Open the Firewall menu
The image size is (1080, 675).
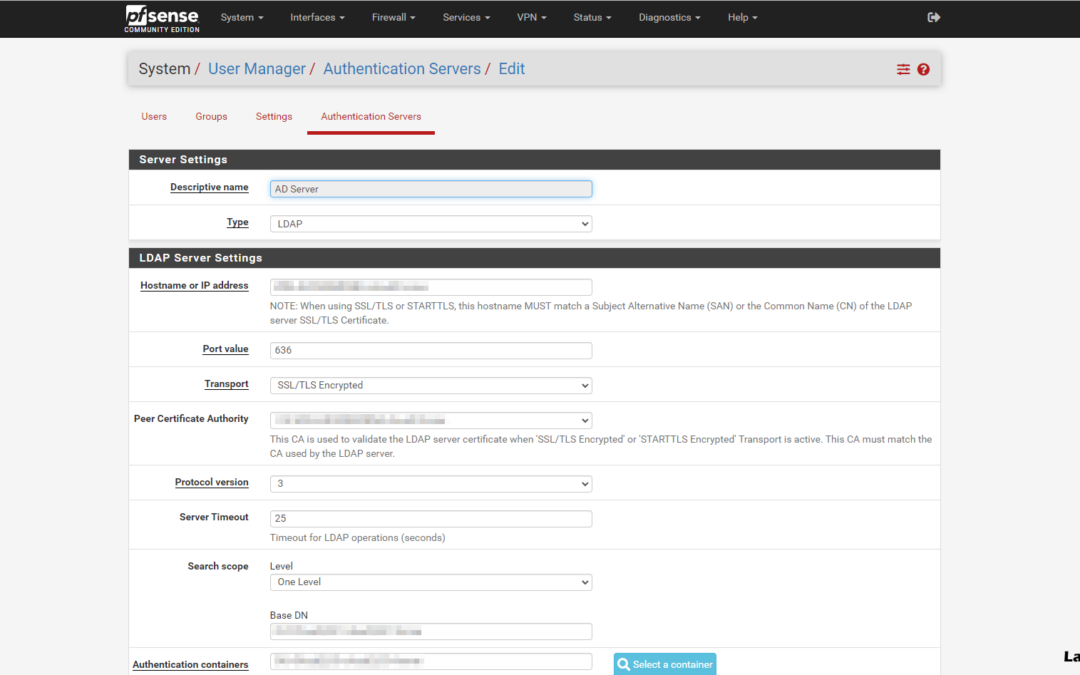392,17
